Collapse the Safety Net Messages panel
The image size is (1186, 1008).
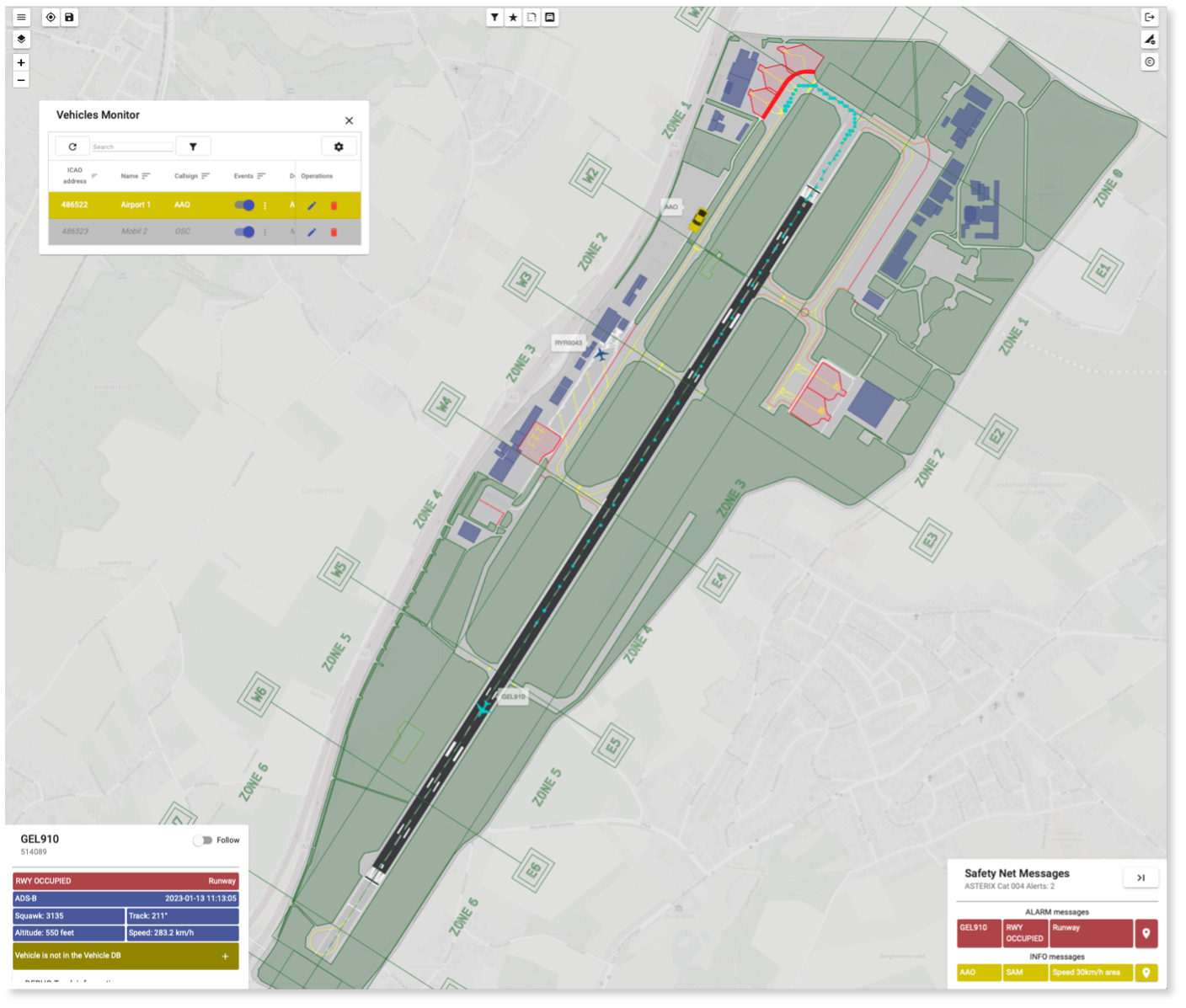1141,878
